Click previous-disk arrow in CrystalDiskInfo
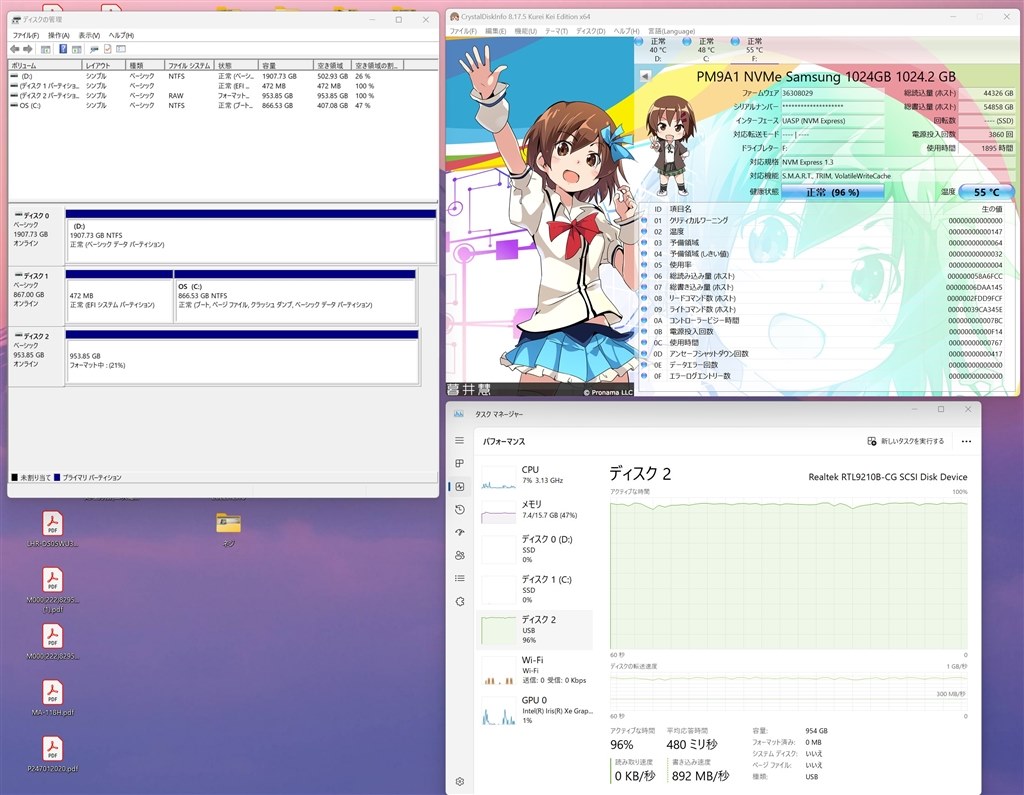1024x795 pixels. coord(645,76)
